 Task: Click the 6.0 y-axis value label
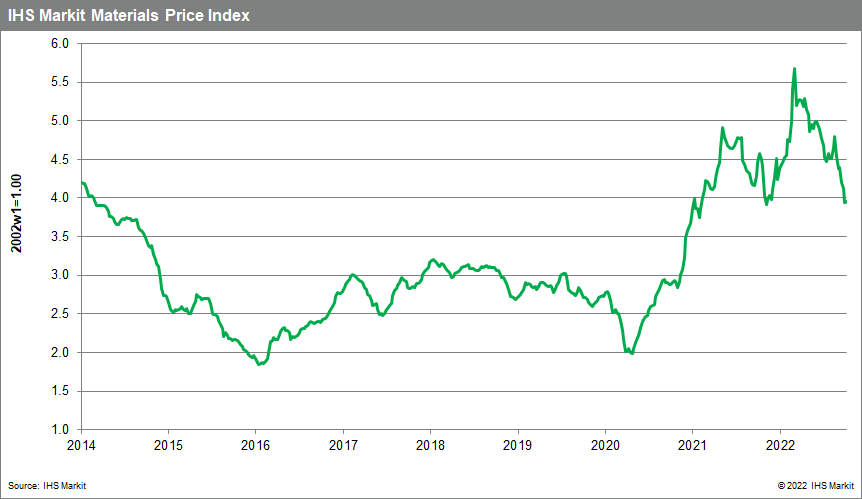coord(59,44)
